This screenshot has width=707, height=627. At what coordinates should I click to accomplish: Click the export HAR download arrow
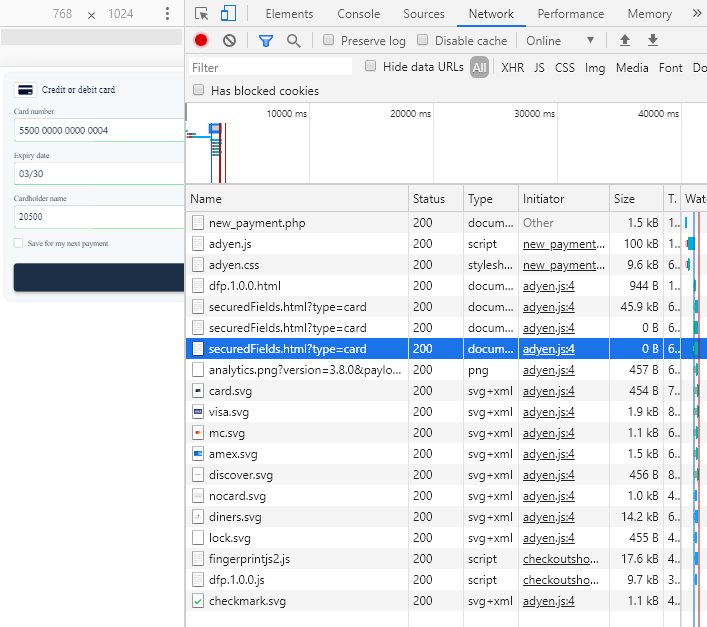[653, 41]
